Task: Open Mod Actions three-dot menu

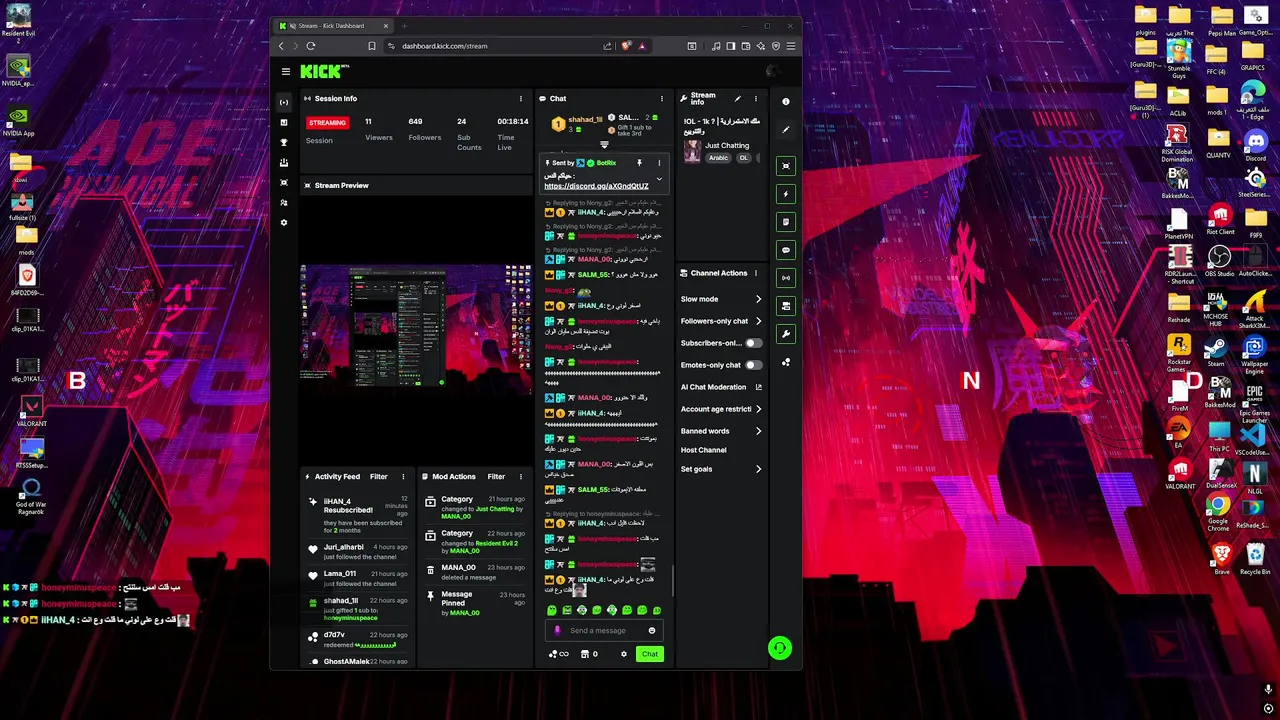Action: 521,477
